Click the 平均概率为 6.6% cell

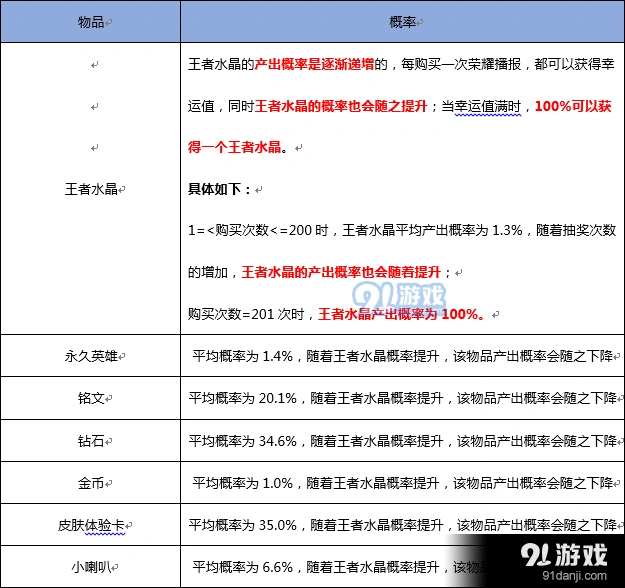click(x=403, y=566)
